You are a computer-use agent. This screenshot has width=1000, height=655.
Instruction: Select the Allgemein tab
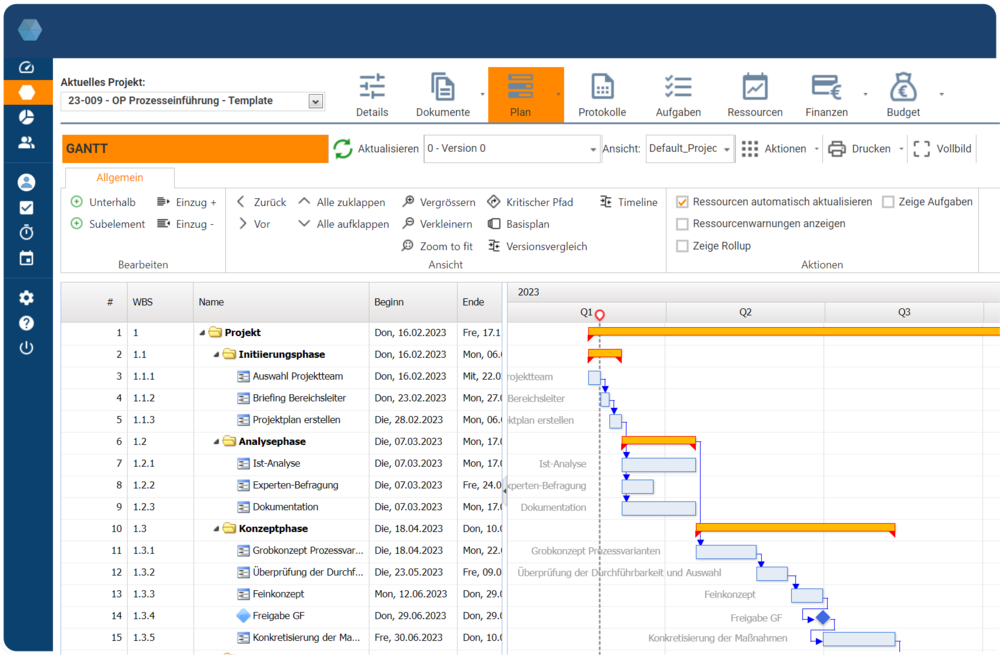point(119,178)
